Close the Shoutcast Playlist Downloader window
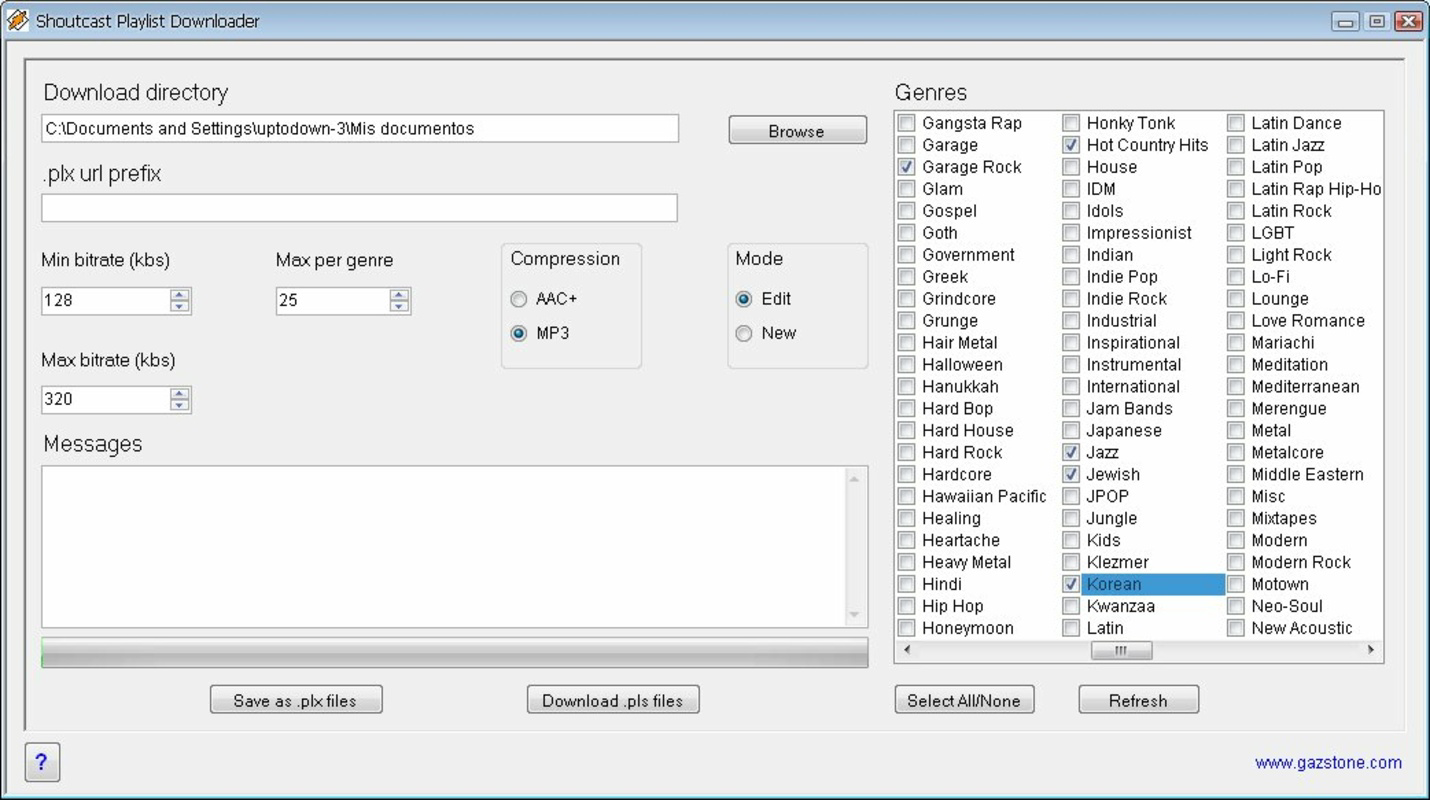Screen dimensions: 1430x800 pos(1409,21)
